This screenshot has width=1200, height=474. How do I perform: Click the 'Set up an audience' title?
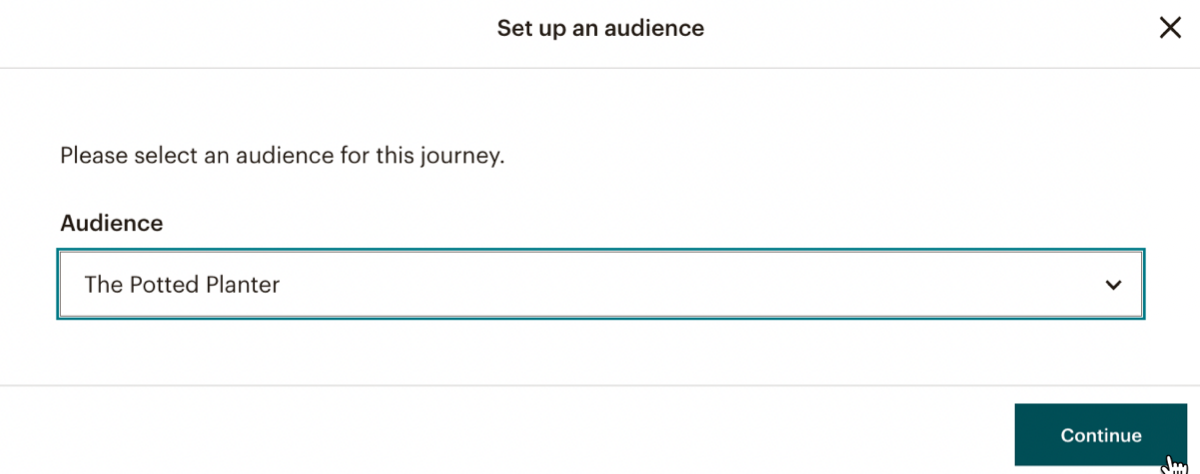pos(600,28)
